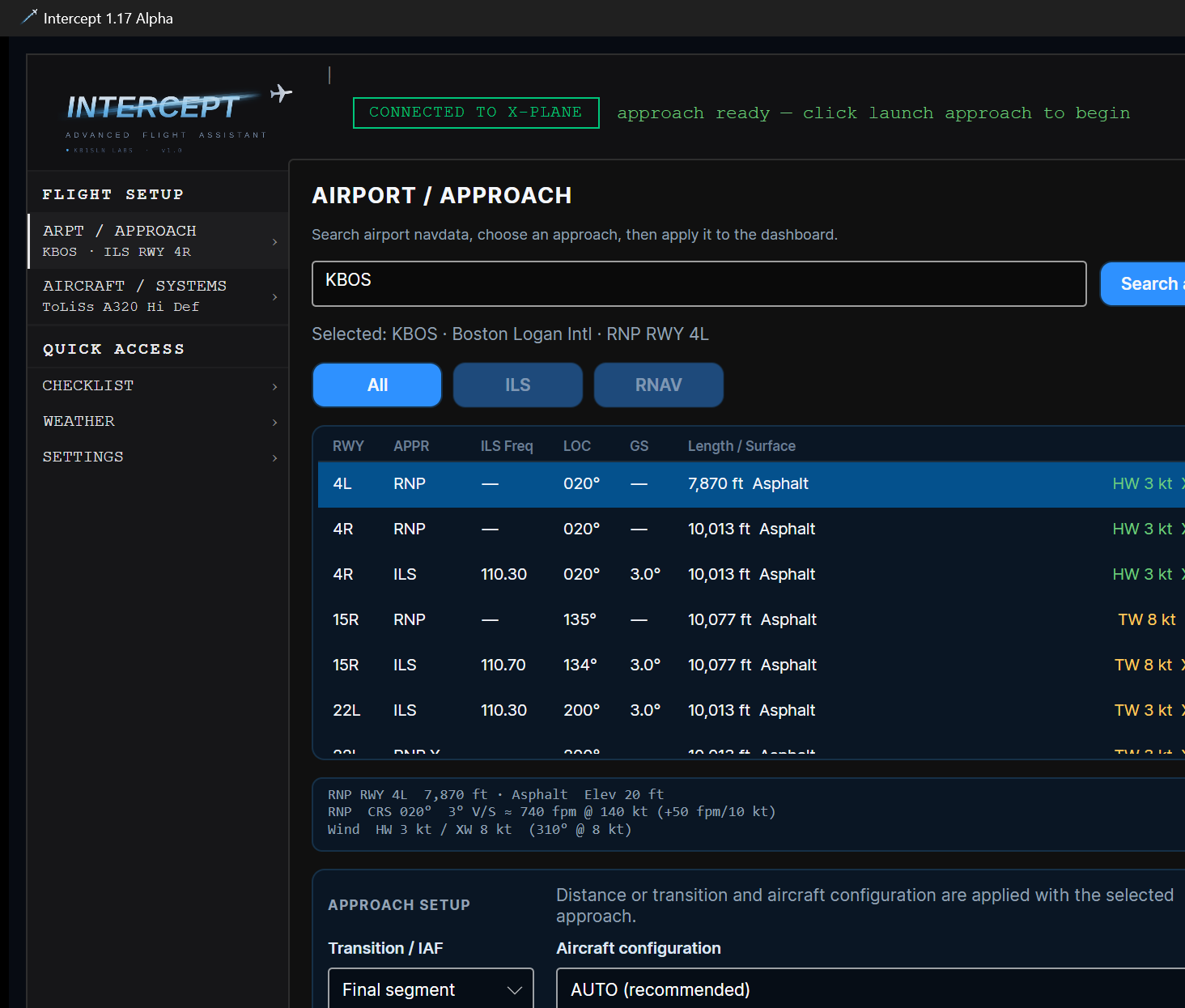Click the Wind HW 3 kt / XW 8 kt line
The image size is (1185, 1008).
click(479, 829)
